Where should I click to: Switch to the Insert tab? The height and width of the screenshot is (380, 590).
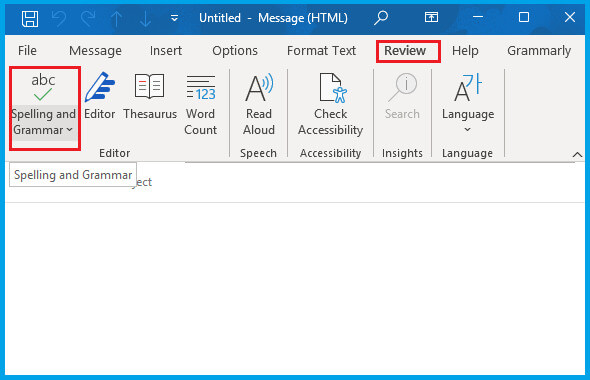coord(166,50)
